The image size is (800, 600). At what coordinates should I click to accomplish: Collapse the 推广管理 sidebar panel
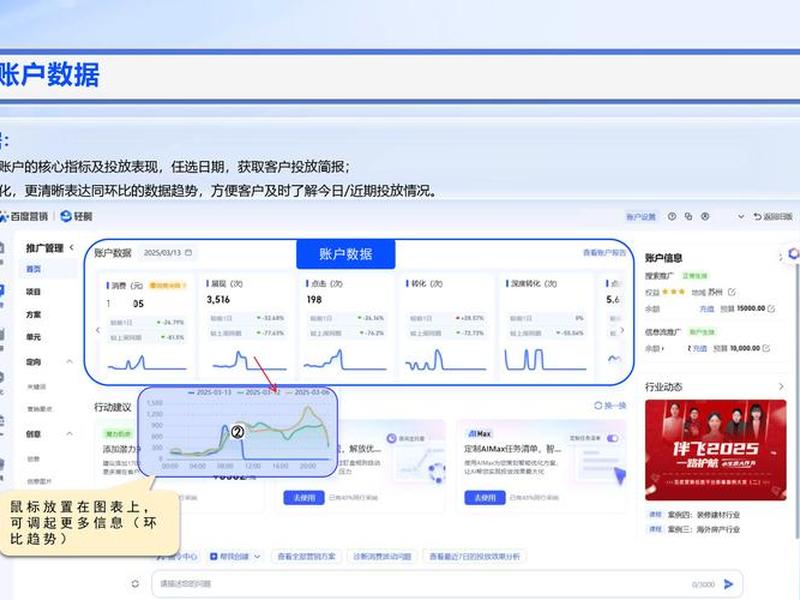(x=71, y=247)
